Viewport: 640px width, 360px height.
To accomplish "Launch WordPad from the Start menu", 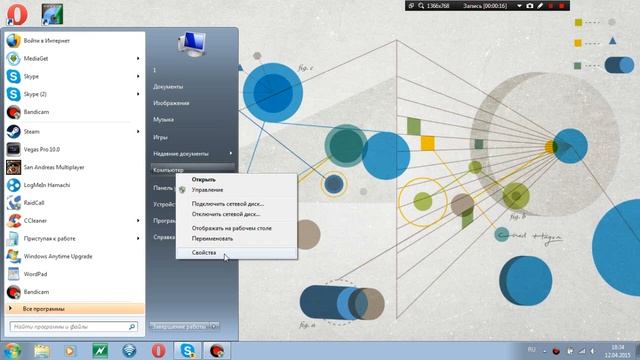I will pos(74,274).
